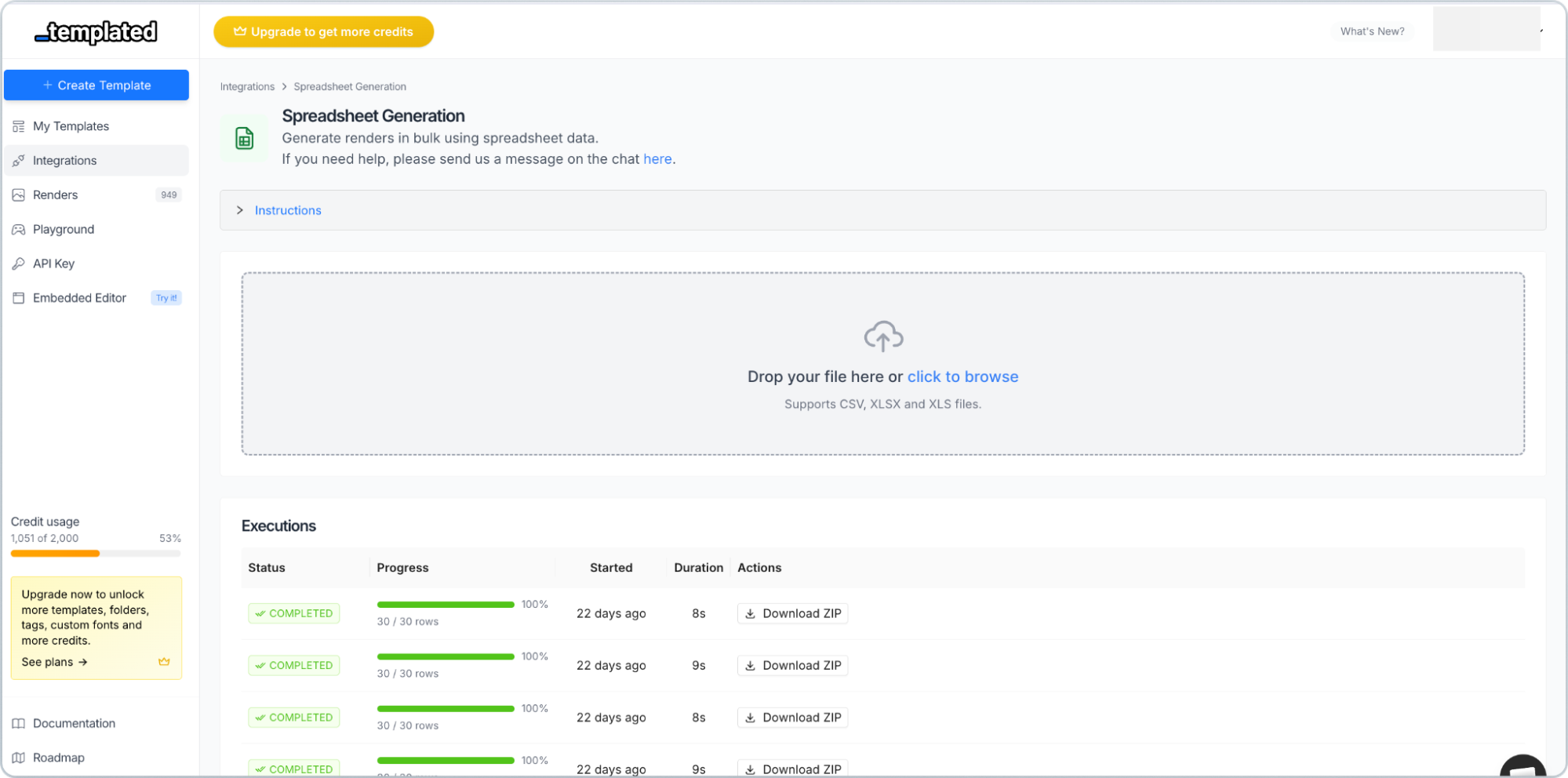The height and width of the screenshot is (778, 1568).
Task: Open the user account dropdown
Action: tap(1488, 30)
